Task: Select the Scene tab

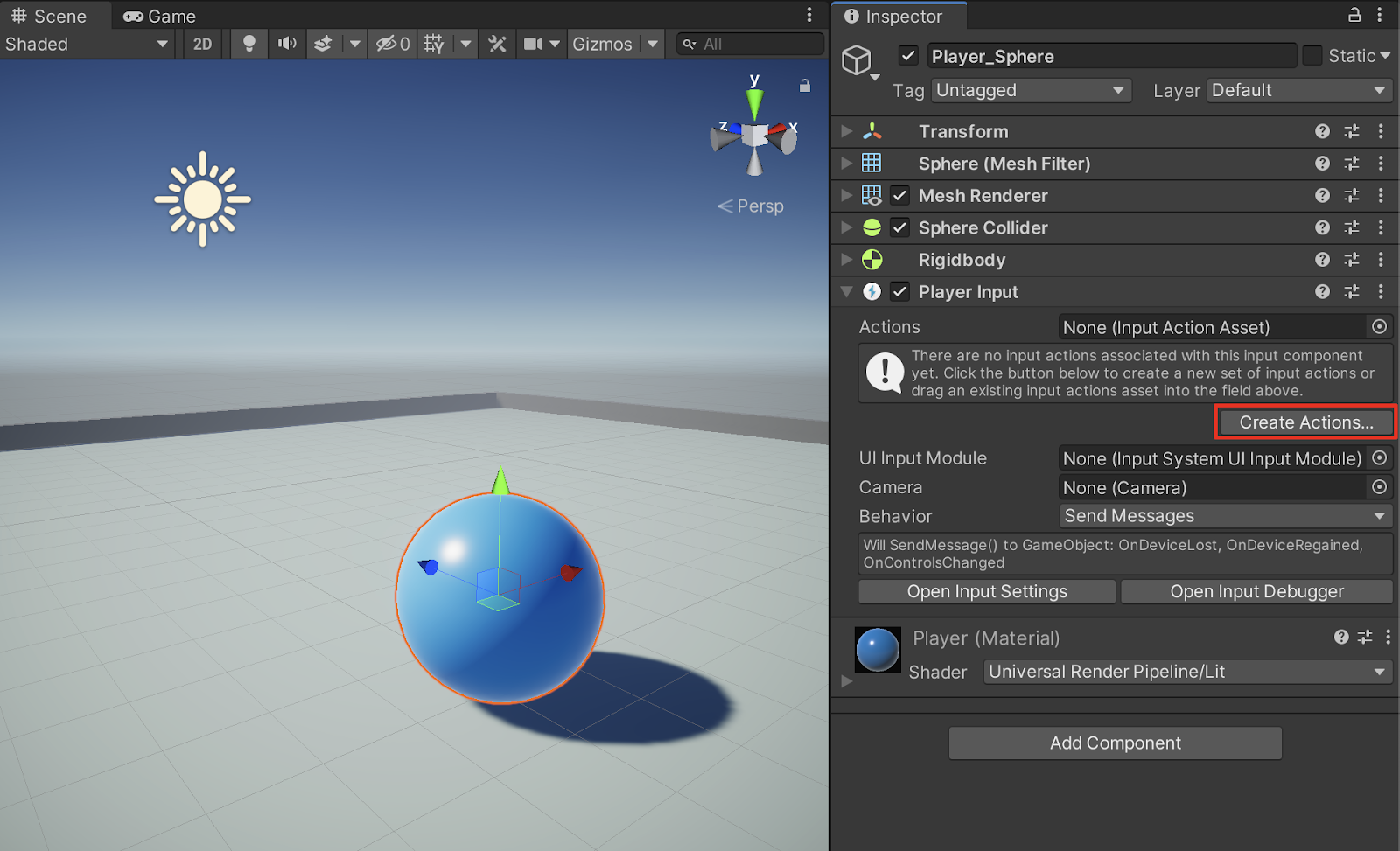Action: coord(50,16)
